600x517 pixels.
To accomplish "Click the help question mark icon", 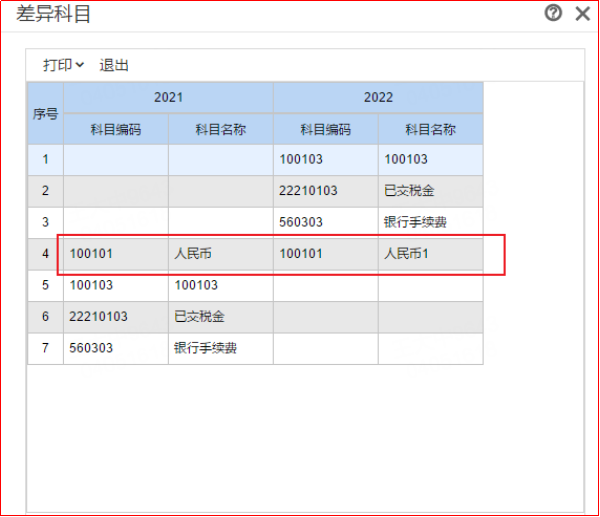I will click(553, 13).
